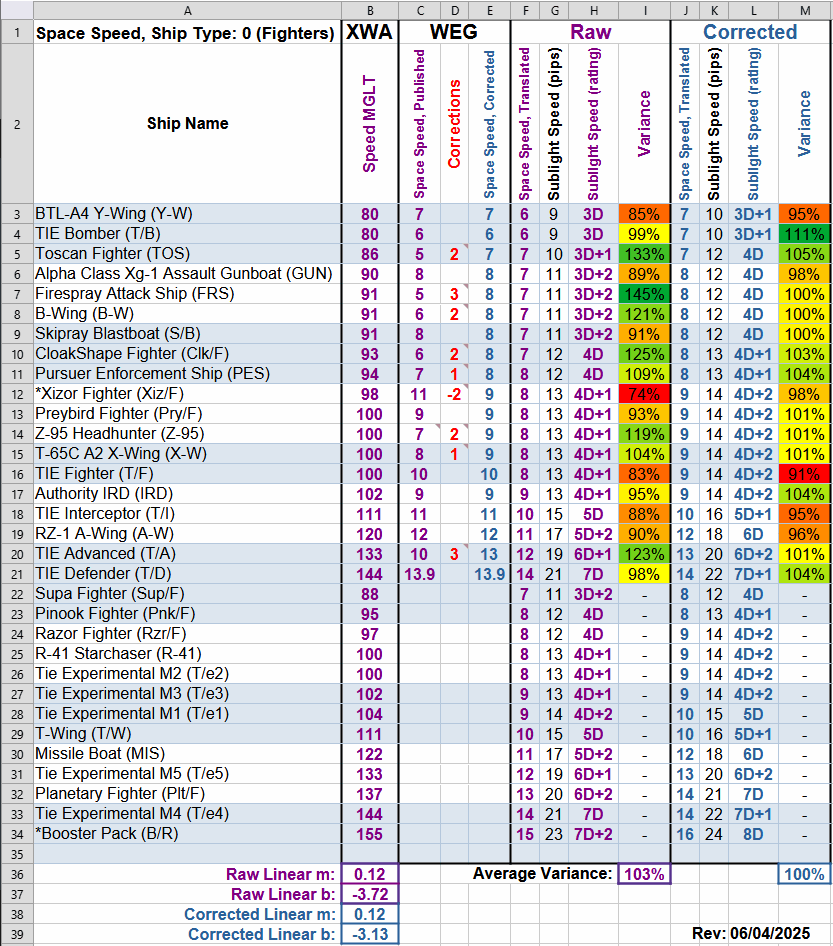
Task: Select cell 'BTL-A4 Y-Wing (Y-W)'
Action: coord(188,214)
